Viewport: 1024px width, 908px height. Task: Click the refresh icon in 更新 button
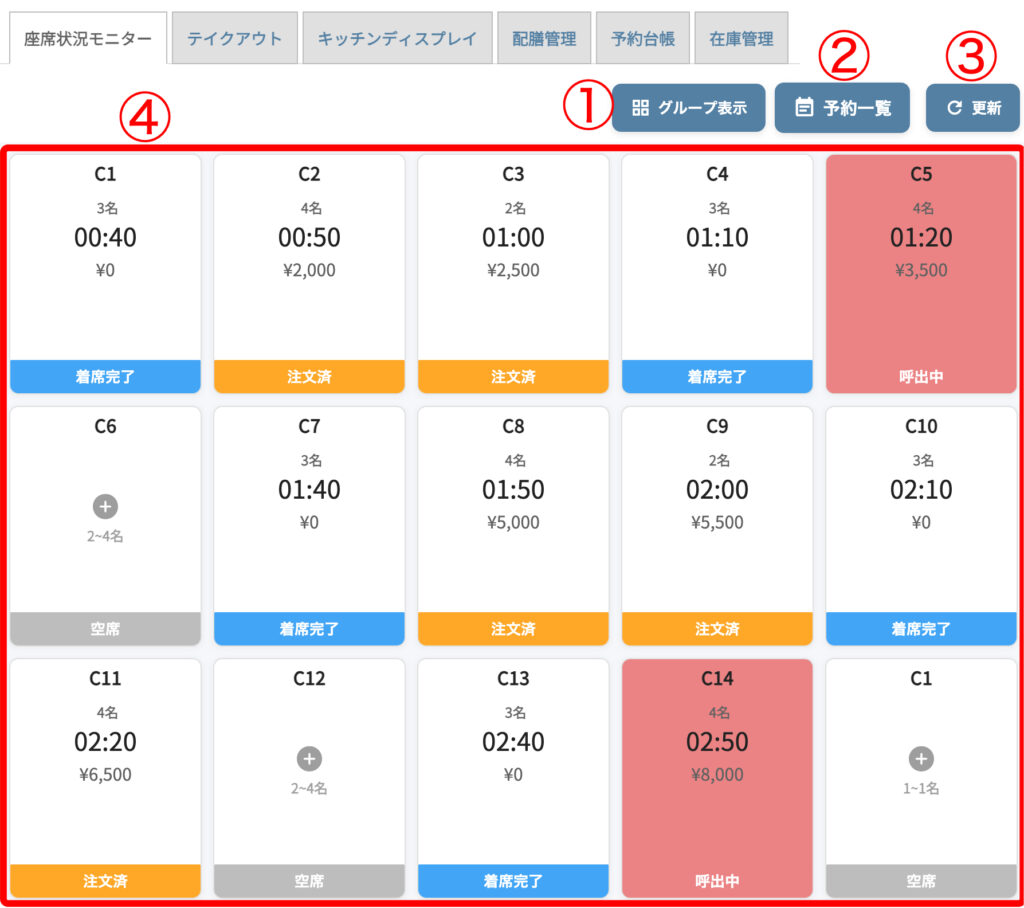(x=954, y=108)
